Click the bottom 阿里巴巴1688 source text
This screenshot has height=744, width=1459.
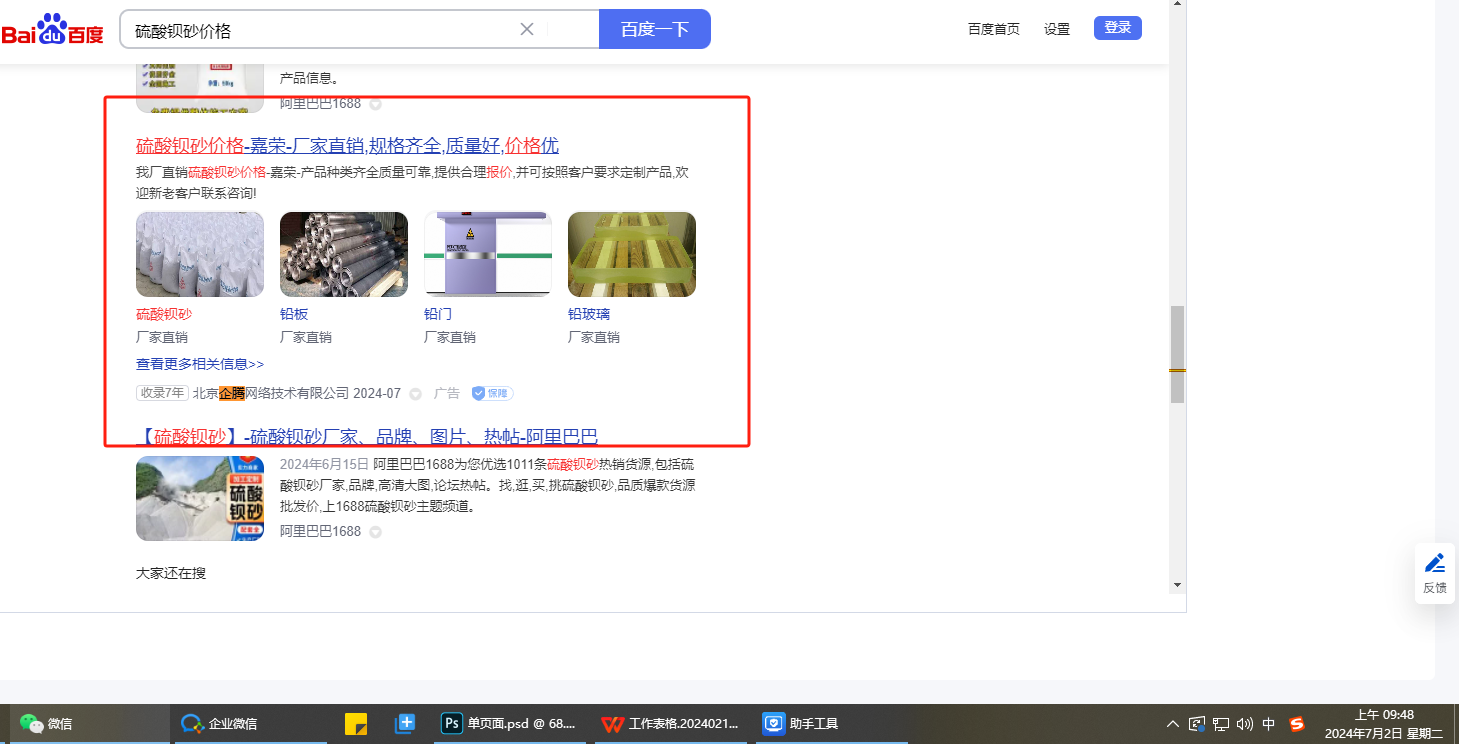(x=320, y=531)
